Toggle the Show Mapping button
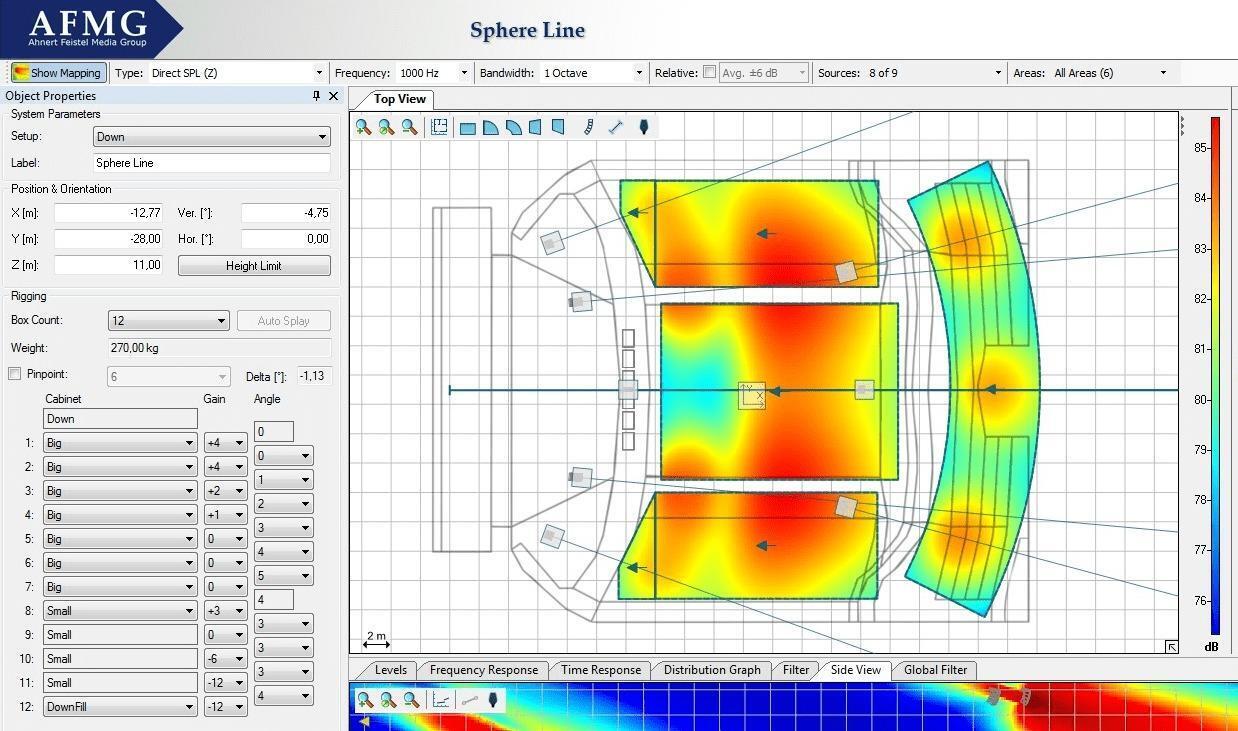 [x=57, y=72]
